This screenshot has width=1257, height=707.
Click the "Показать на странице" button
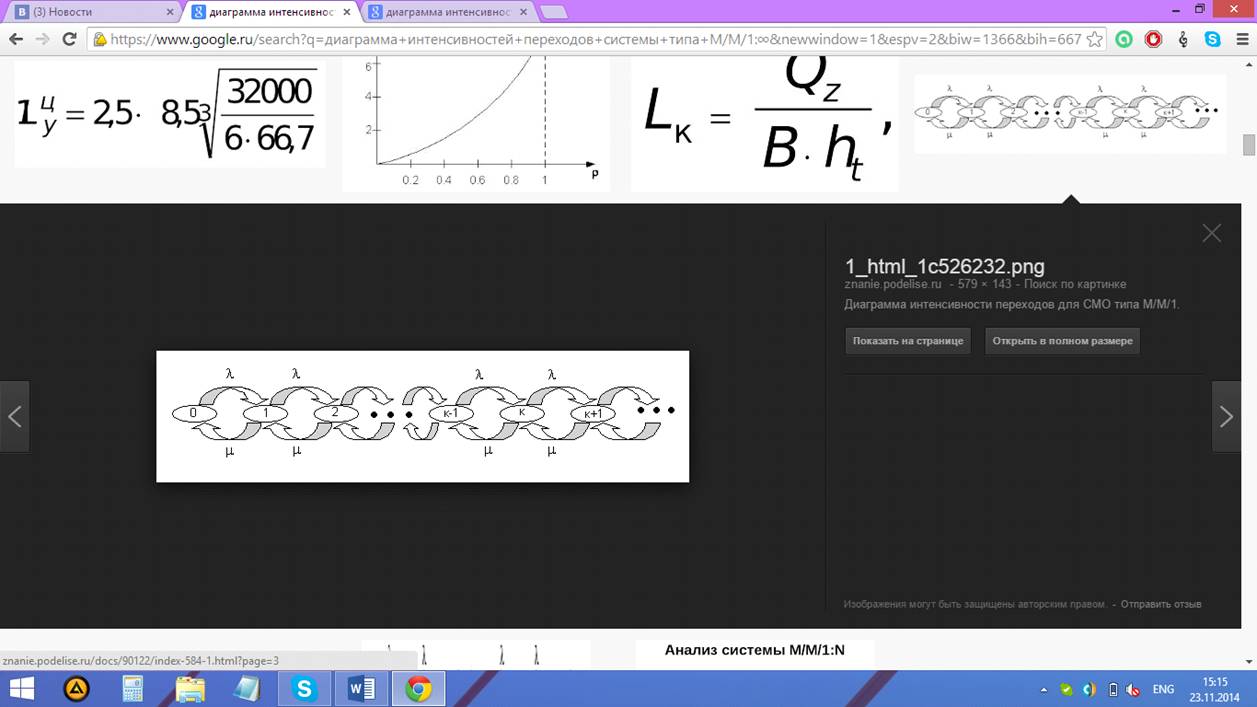[907, 341]
